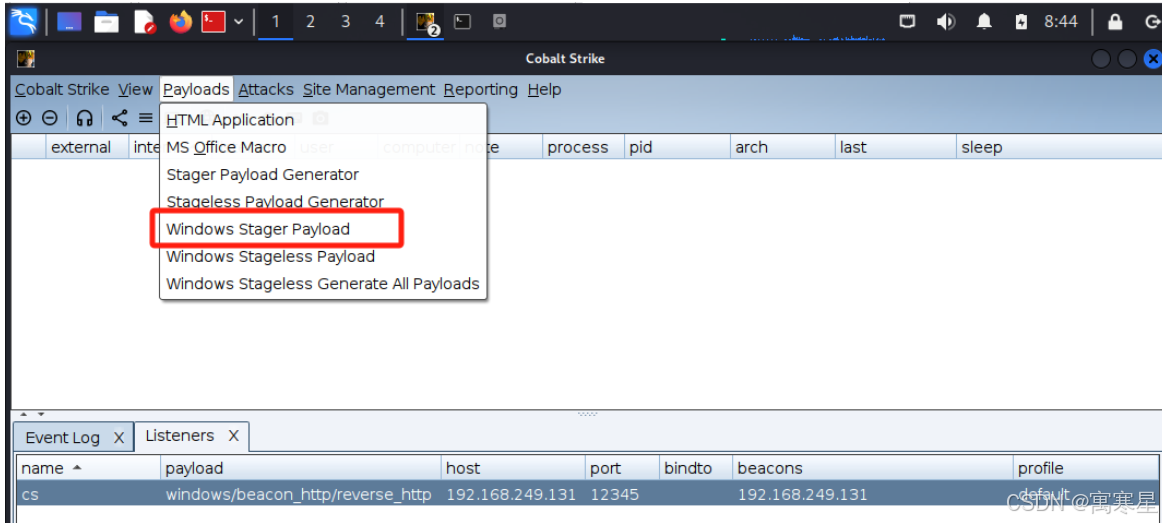Image resolution: width=1162 pixels, height=523 pixels.
Task: Click the volume speaker tray icon
Action: pos(945,22)
